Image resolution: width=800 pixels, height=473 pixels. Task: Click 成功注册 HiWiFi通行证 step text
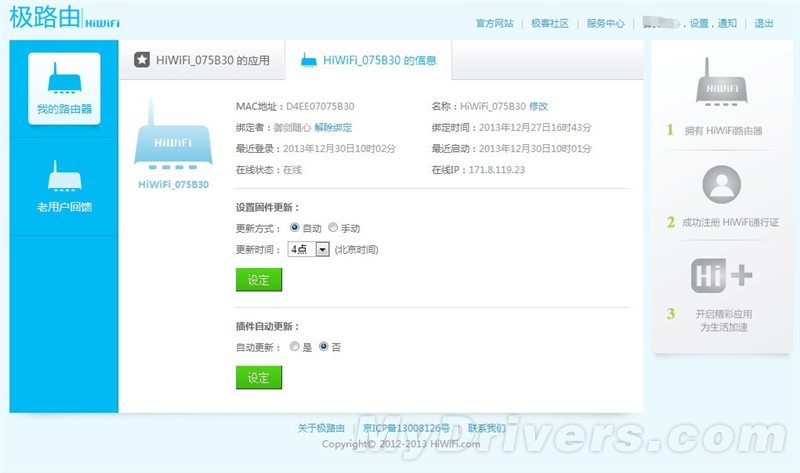[731, 222]
